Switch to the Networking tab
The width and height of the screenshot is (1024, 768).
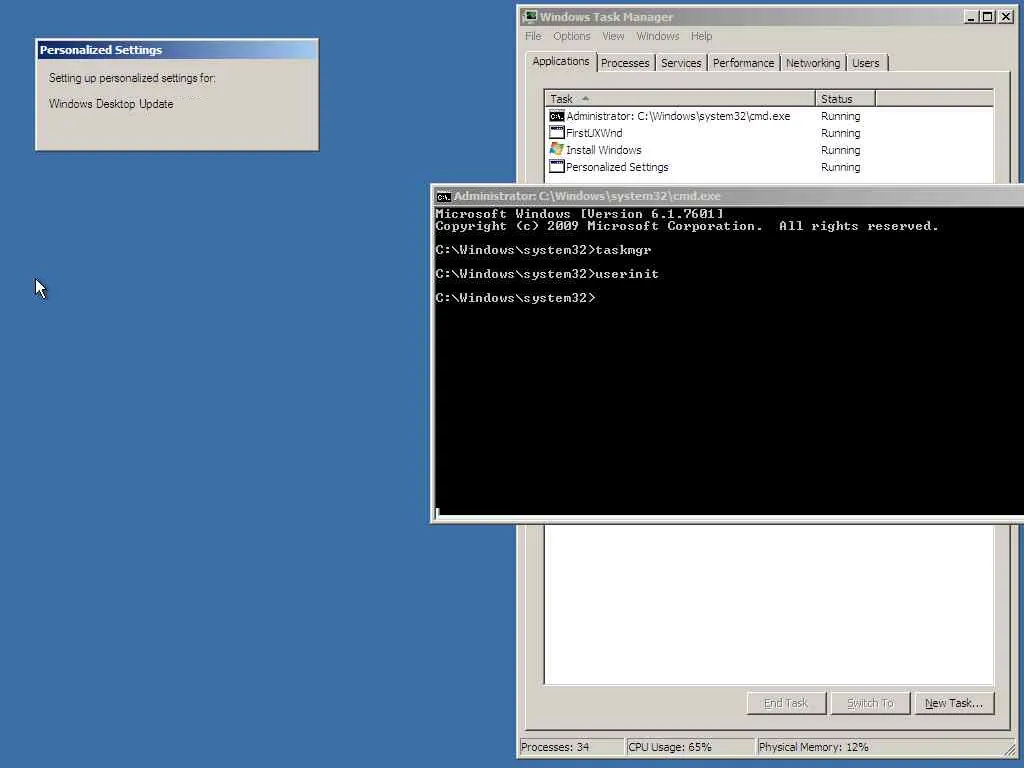pos(812,63)
